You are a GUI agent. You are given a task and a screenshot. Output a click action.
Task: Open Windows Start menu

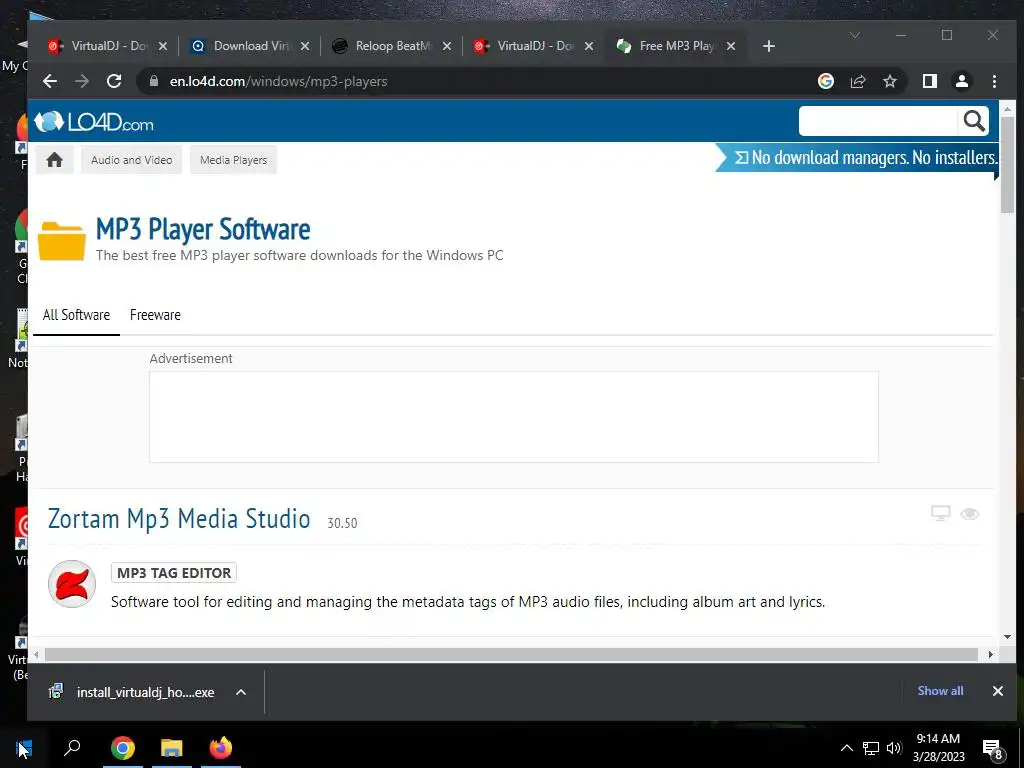point(24,748)
